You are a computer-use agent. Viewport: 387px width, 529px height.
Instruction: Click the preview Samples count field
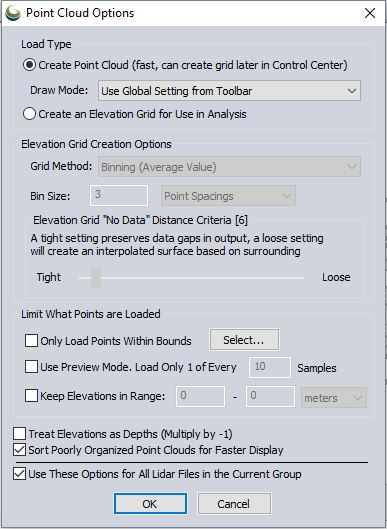point(270,367)
